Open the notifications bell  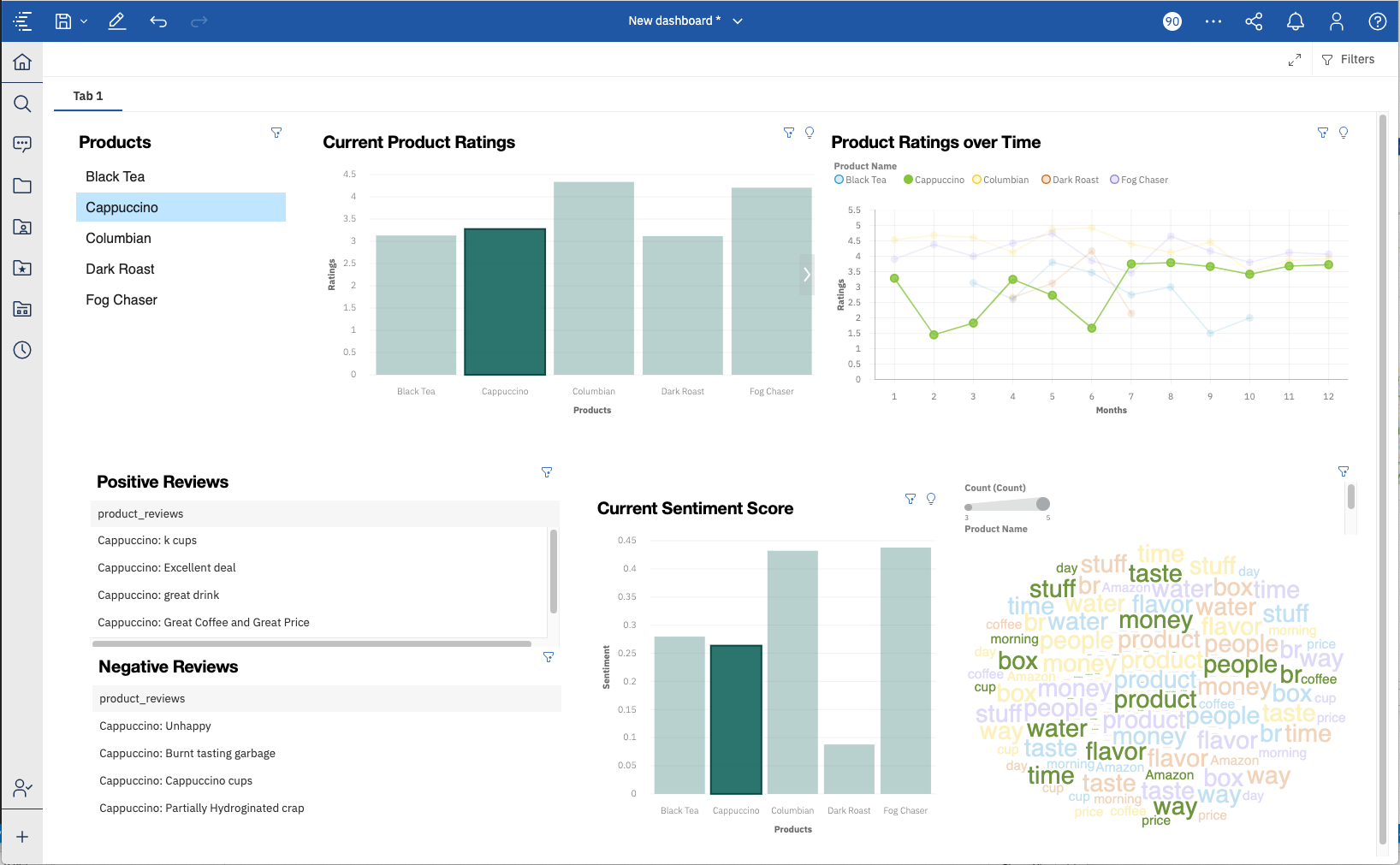coord(1296,21)
